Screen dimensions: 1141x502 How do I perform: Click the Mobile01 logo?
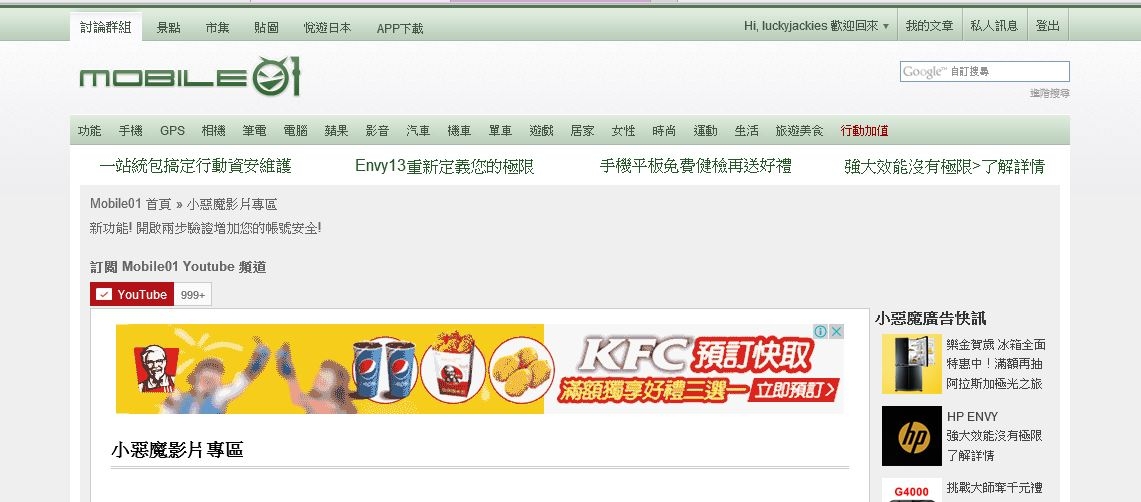189,76
